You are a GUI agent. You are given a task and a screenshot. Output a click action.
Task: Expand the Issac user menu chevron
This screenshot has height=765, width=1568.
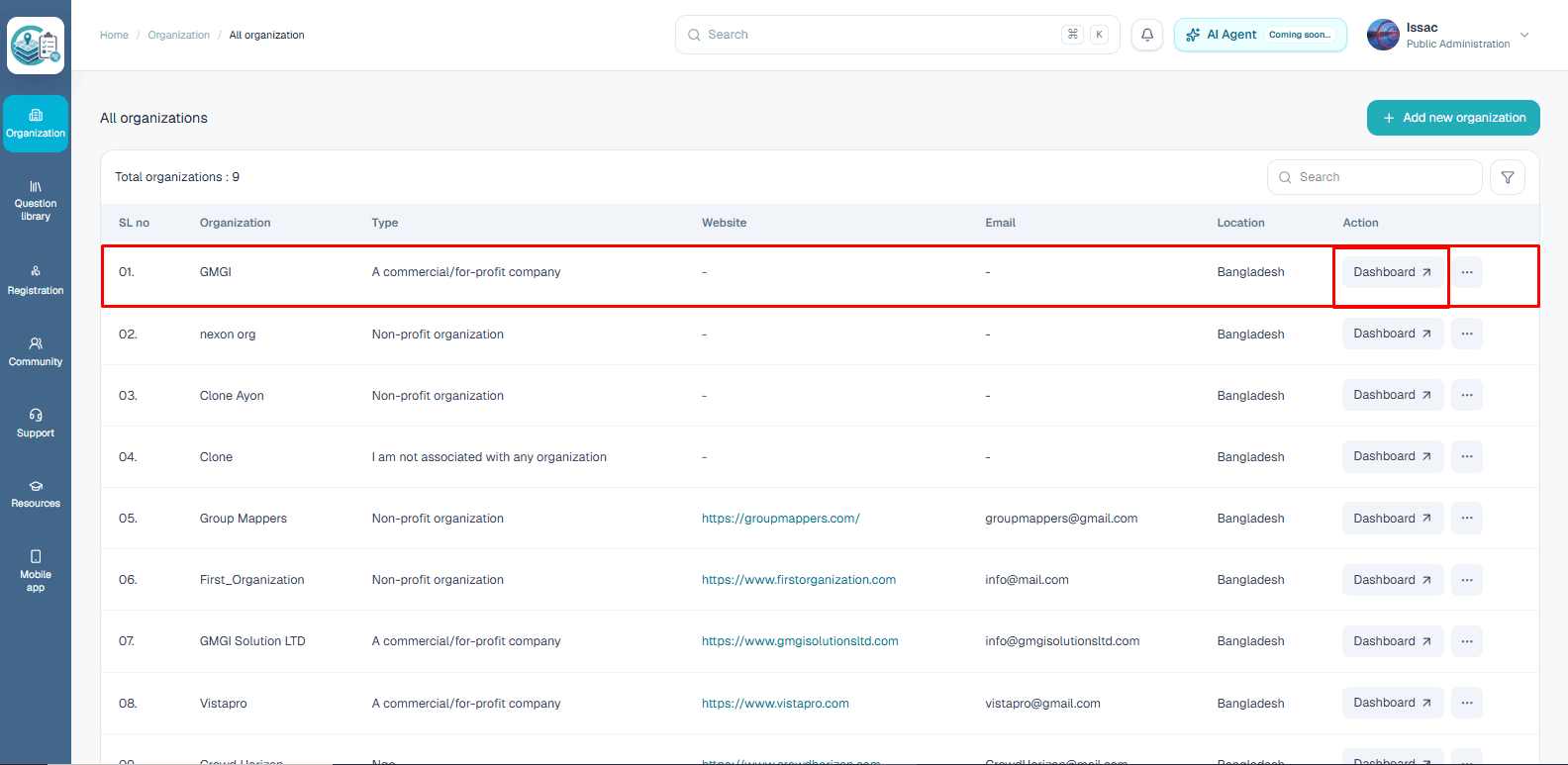[1524, 35]
